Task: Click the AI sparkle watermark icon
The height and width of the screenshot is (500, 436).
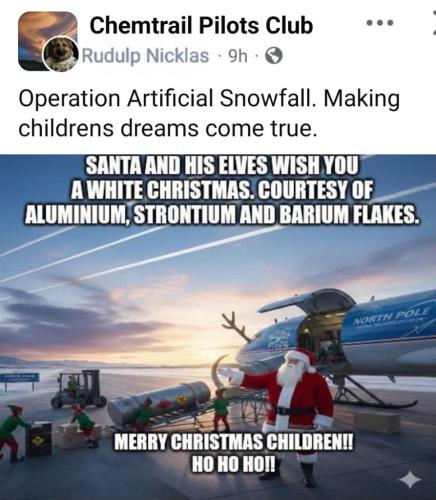Action: tap(410, 480)
